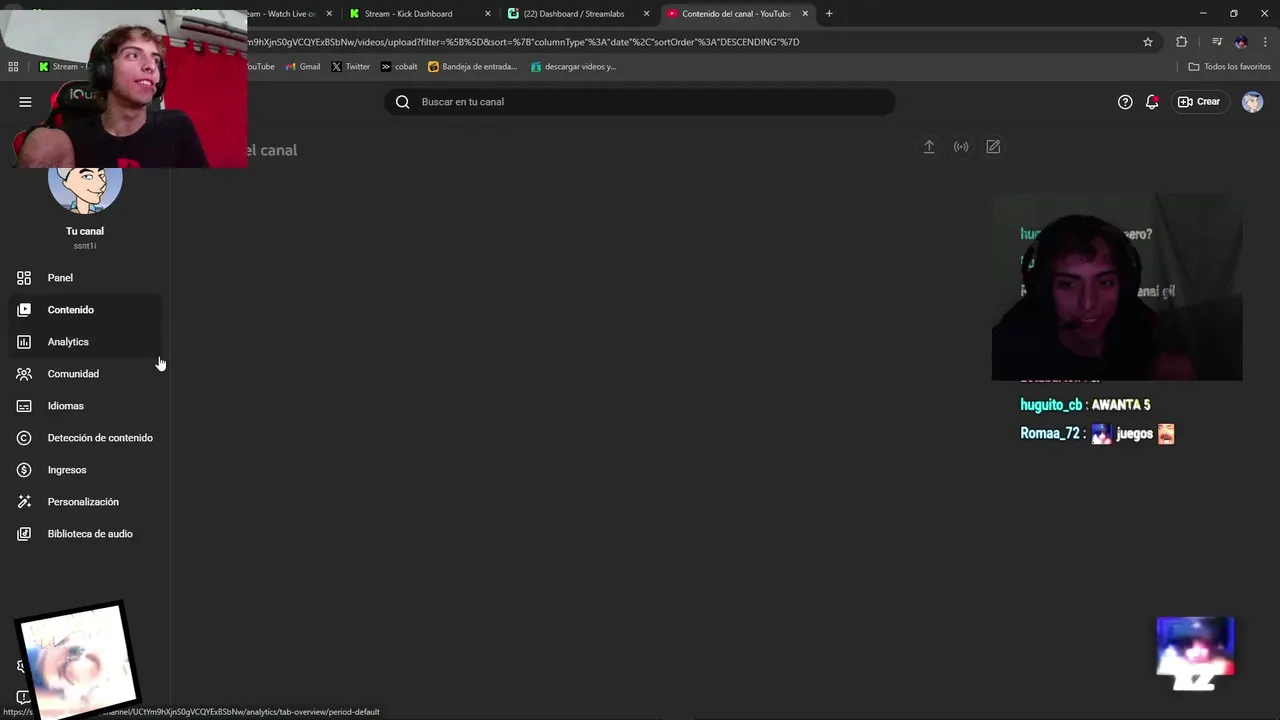The height and width of the screenshot is (720, 1280).
Task: Open Detección de contenido copyright icon
Action: (24, 438)
